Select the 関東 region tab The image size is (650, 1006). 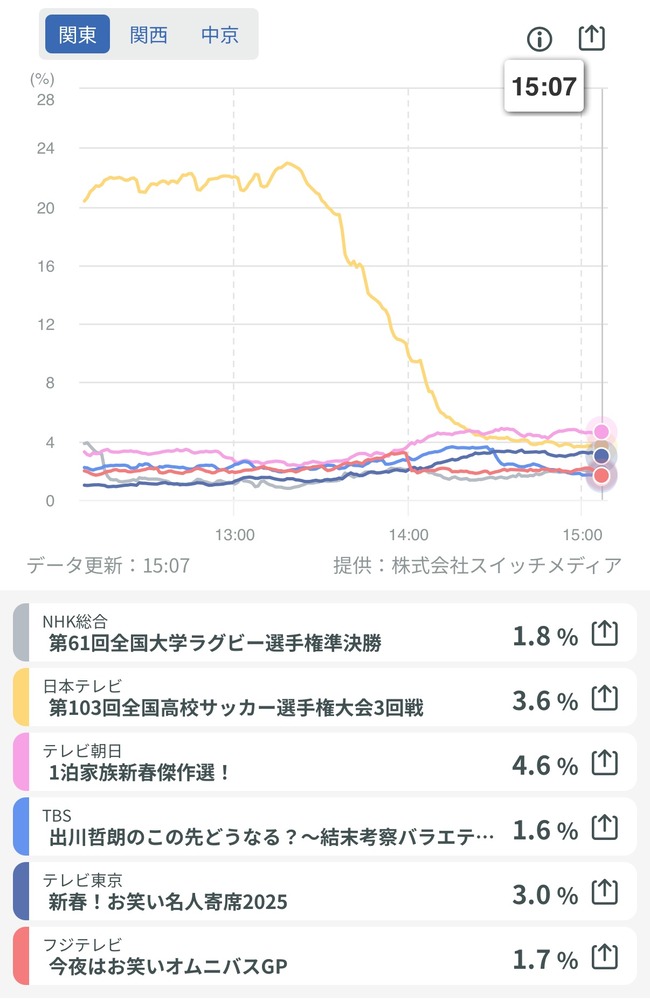tap(78, 35)
